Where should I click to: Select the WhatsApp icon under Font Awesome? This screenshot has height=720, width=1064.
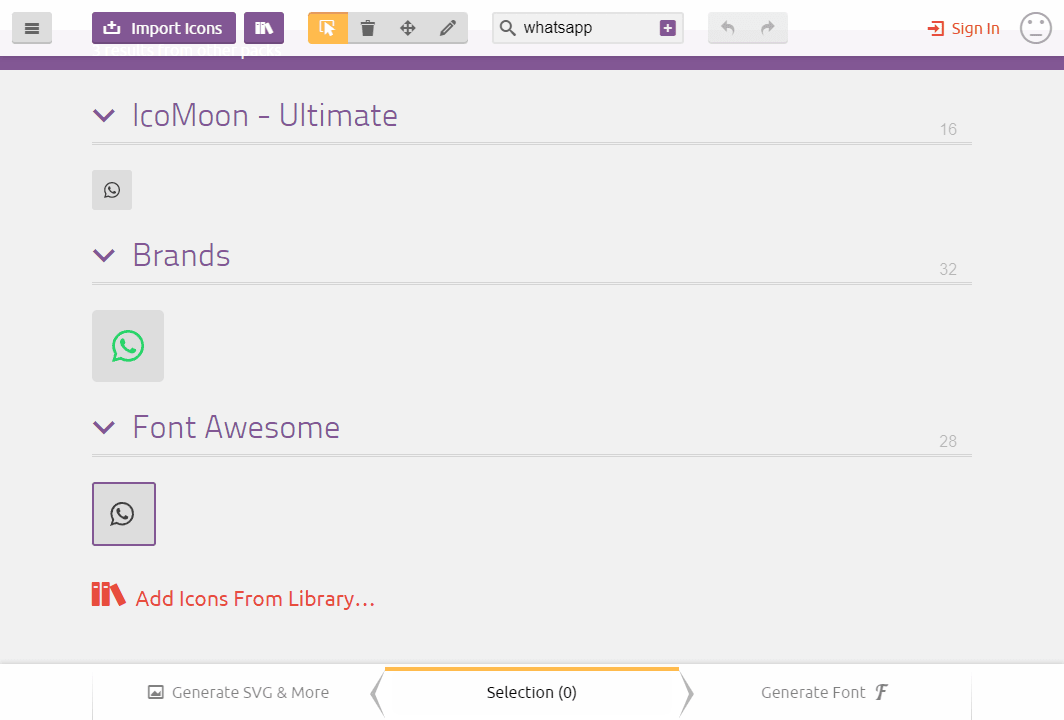[123, 513]
